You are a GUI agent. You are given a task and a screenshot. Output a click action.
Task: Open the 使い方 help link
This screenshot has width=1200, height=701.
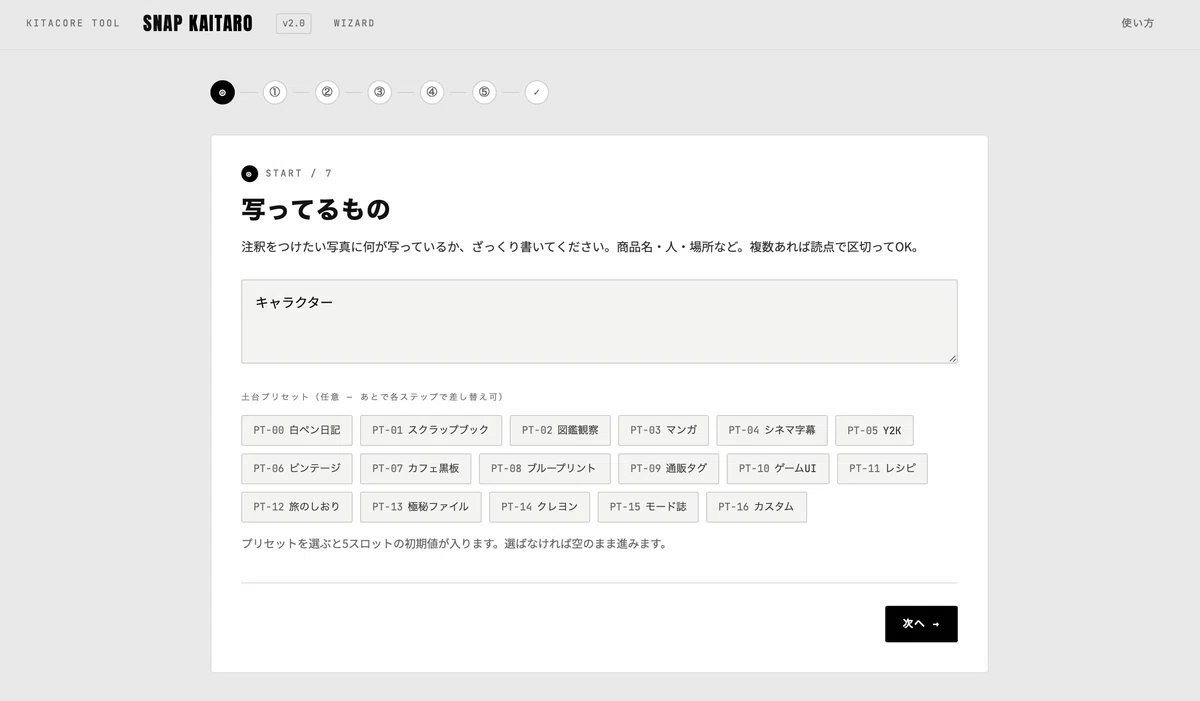pyautogui.click(x=1137, y=23)
